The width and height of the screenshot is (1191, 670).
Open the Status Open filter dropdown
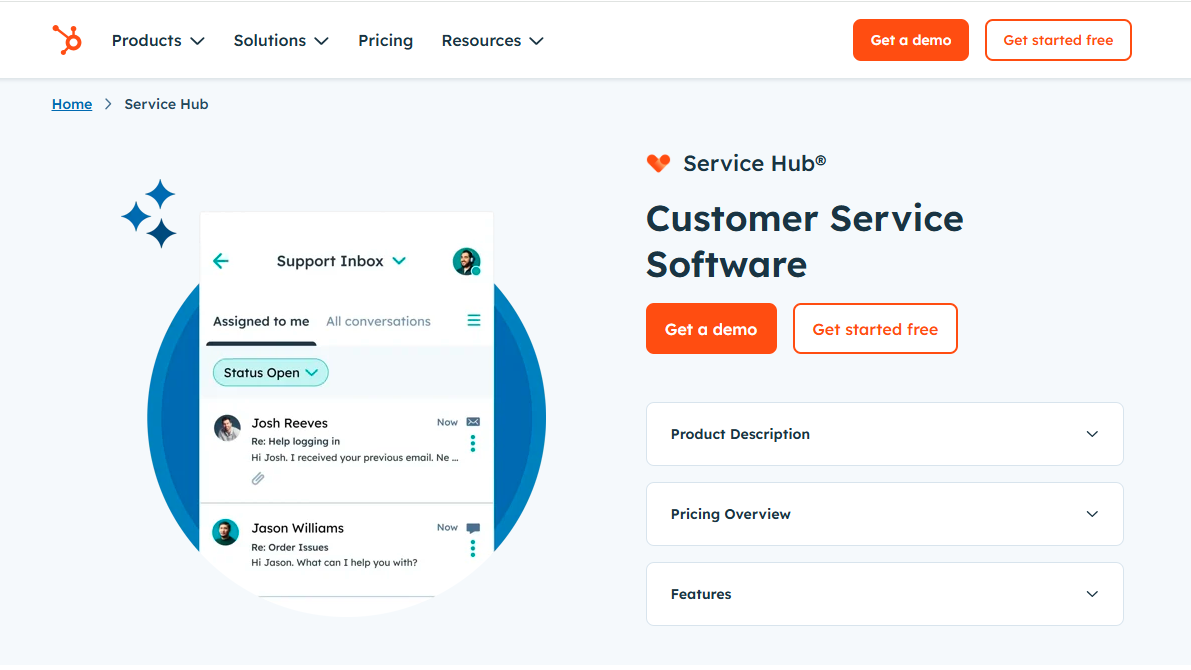pos(270,373)
